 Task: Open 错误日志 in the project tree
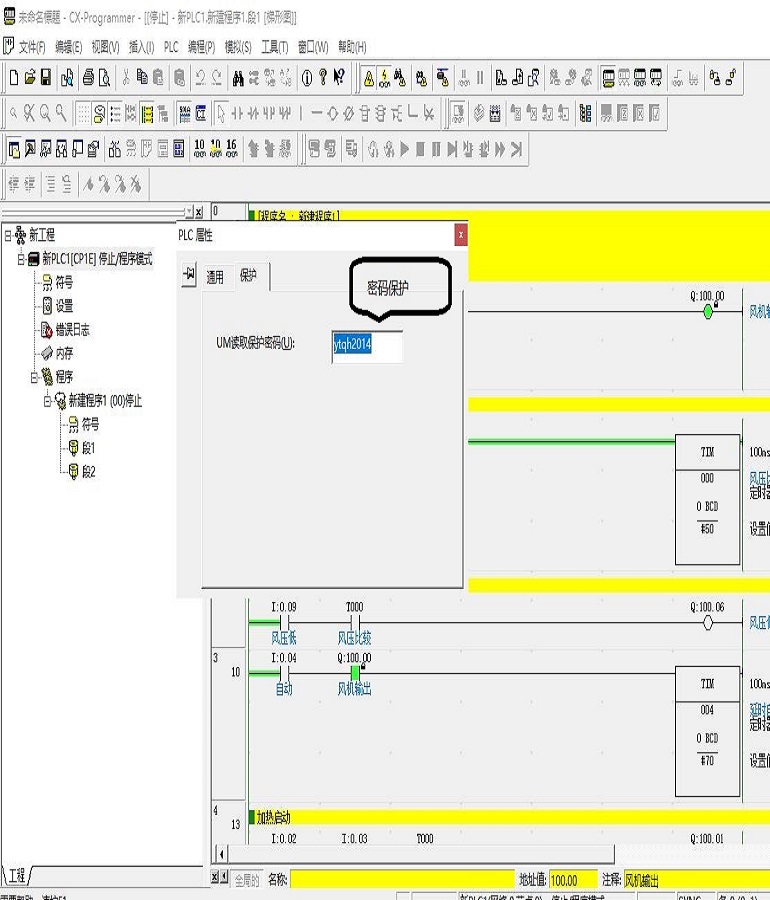pos(71,330)
